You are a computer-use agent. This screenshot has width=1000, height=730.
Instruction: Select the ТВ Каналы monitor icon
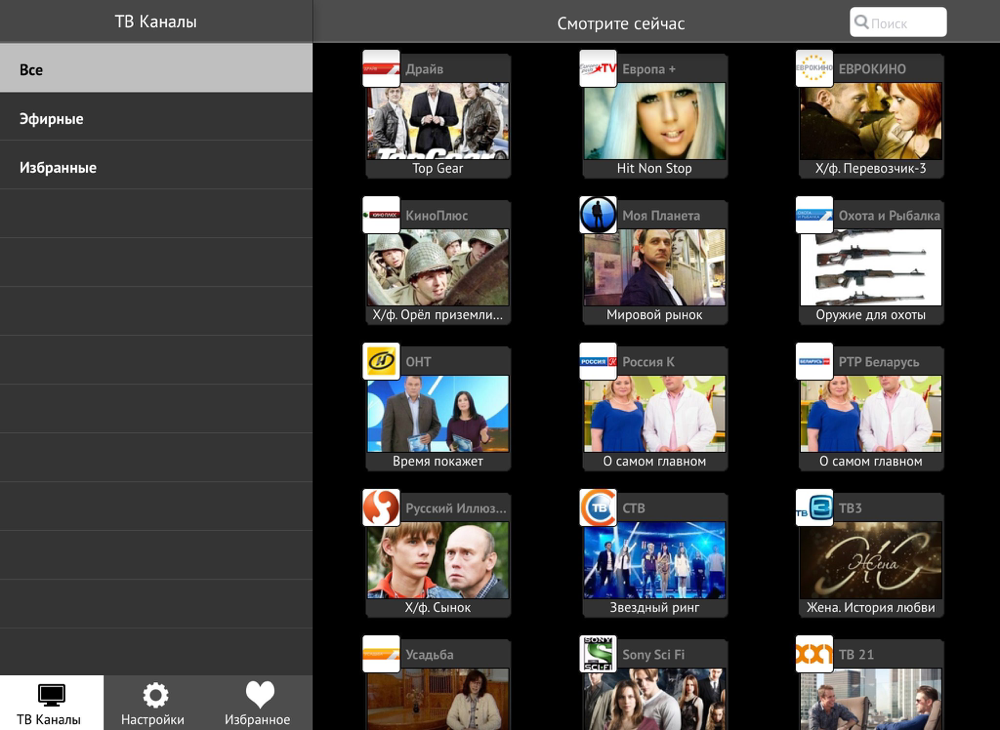[x=51, y=695]
